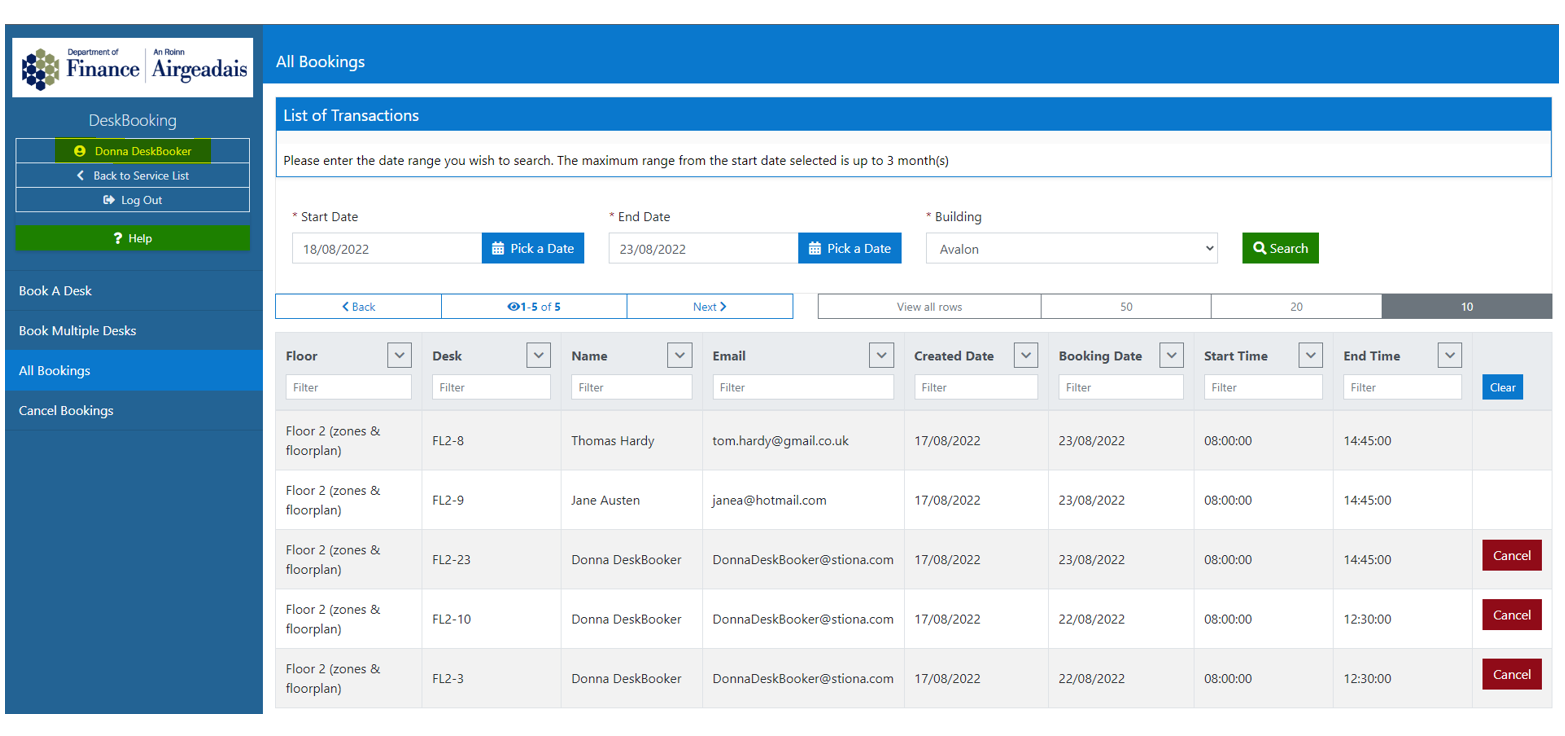The width and height of the screenshot is (1565, 736).
Task: Select Jane Austen name cell
Action: pos(631,500)
